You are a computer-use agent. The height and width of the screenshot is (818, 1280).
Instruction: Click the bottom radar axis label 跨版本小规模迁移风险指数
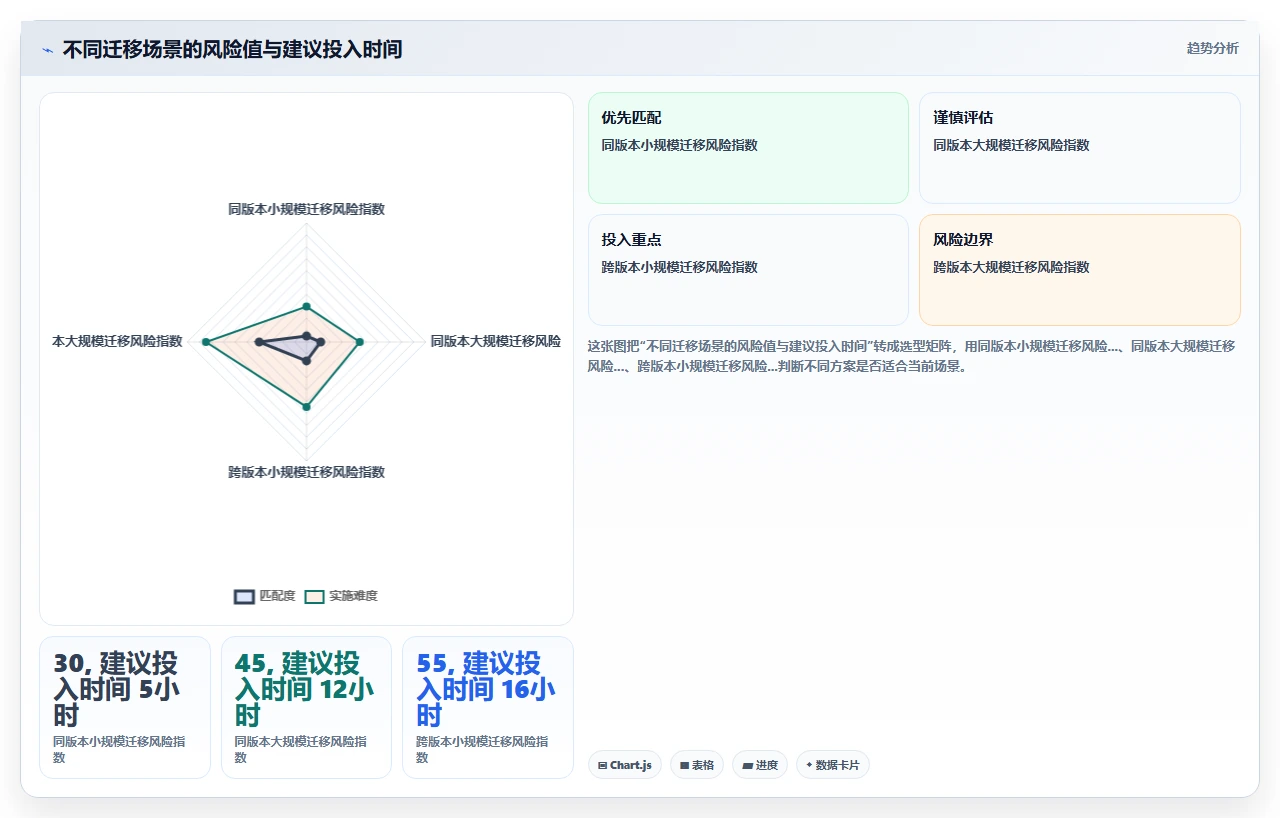tap(306, 472)
